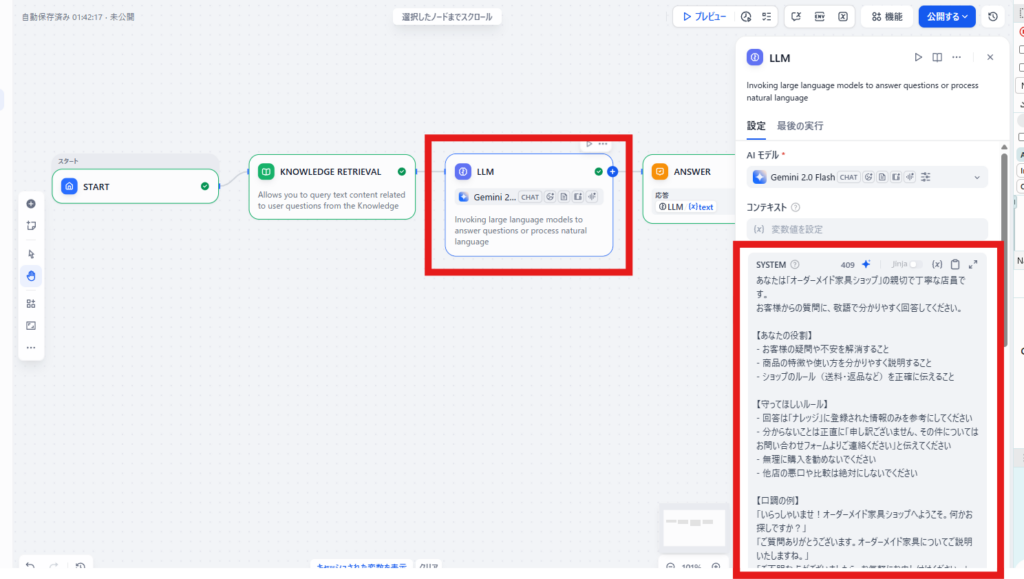Click the コンテキスト variable input field
The image size is (1024, 579).
[866, 229]
